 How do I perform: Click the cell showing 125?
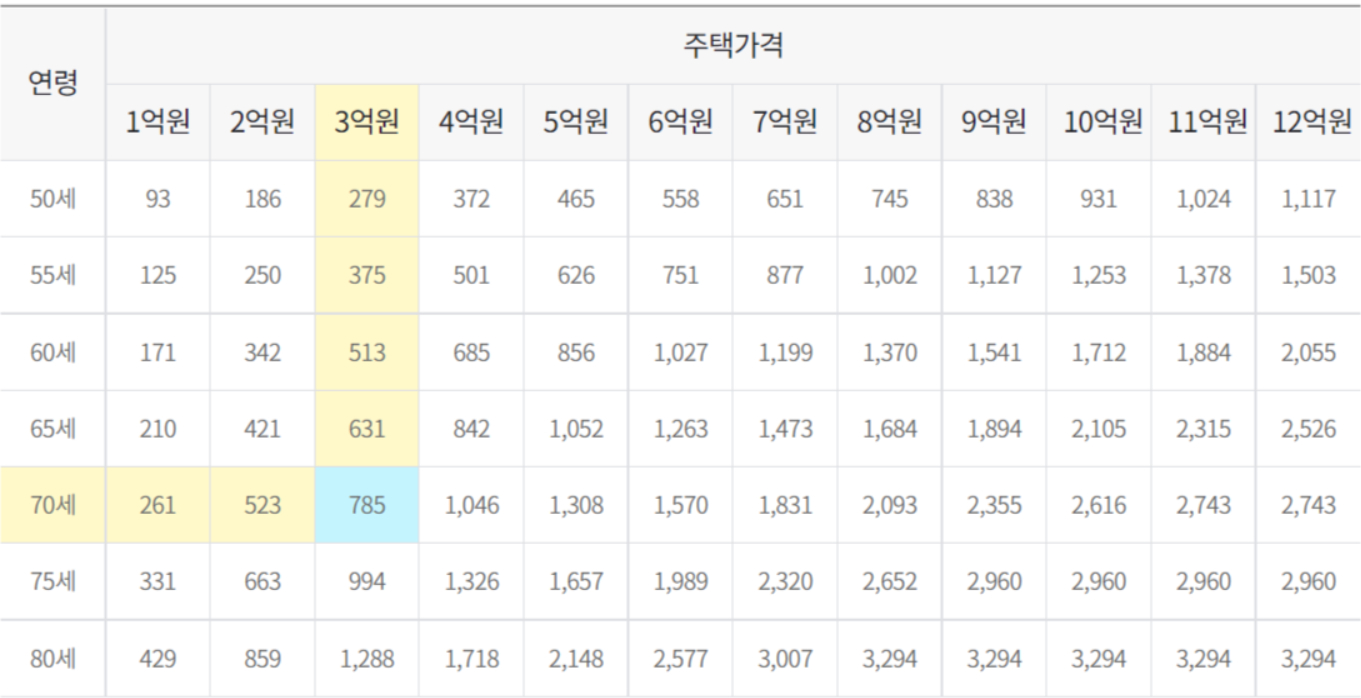click(158, 275)
